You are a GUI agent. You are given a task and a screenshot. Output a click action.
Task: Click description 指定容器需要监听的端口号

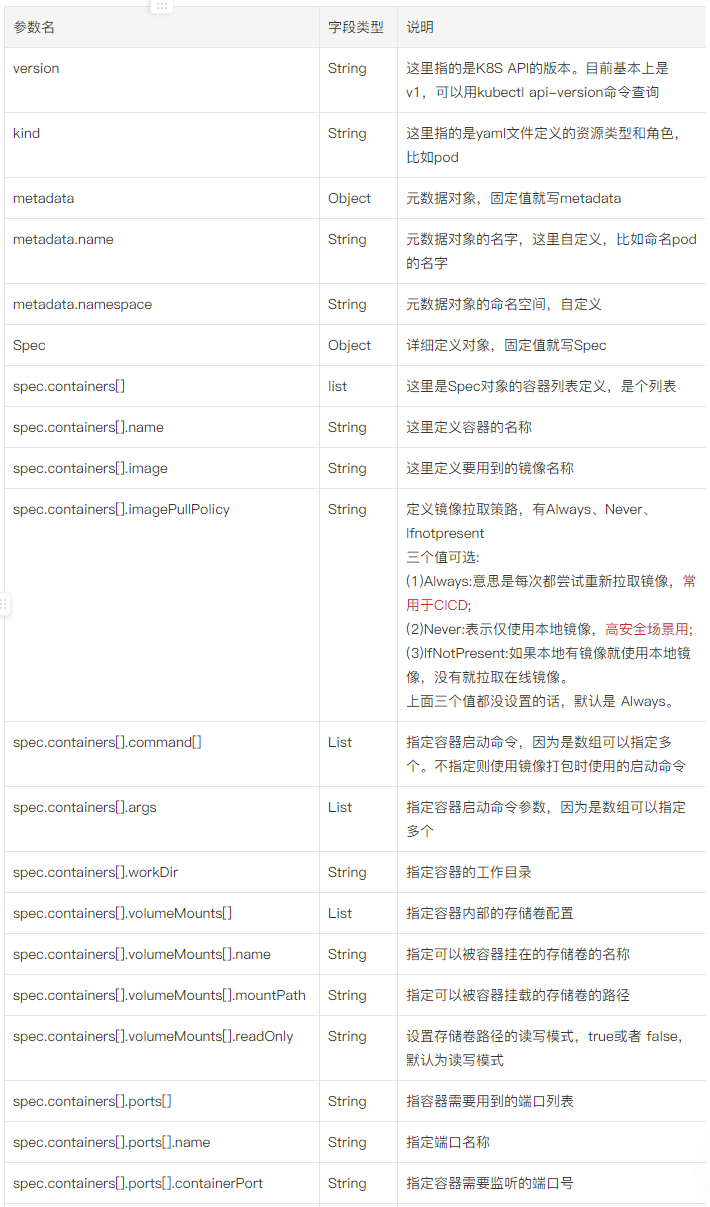click(x=490, y=1183)
